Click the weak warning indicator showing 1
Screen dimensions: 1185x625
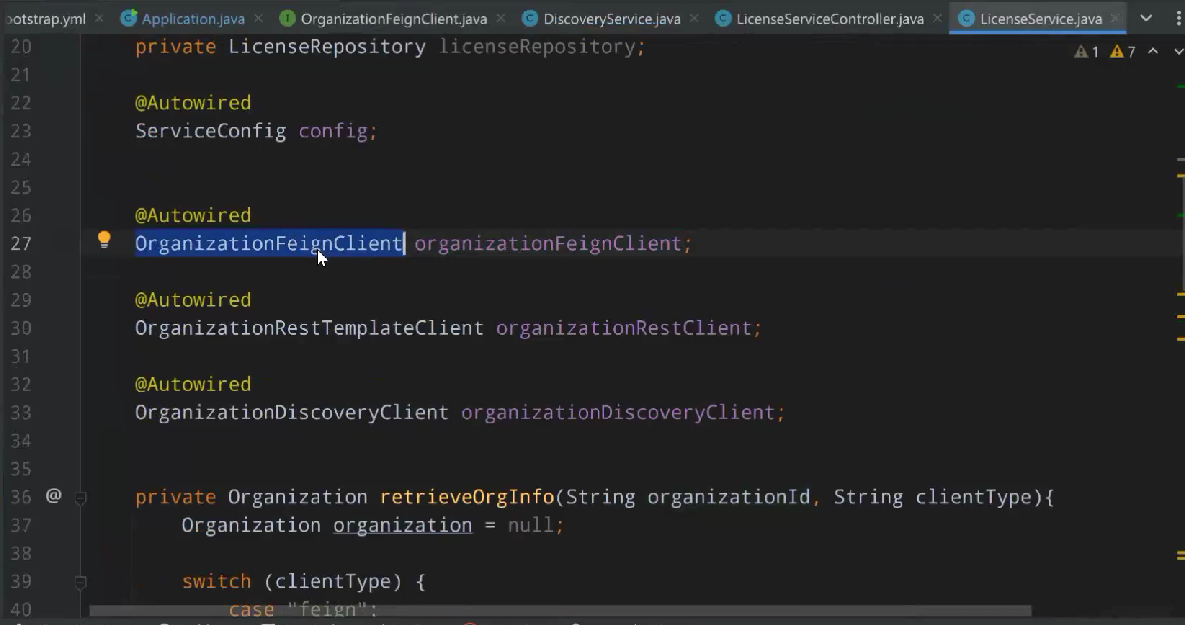coord(1086,51)
